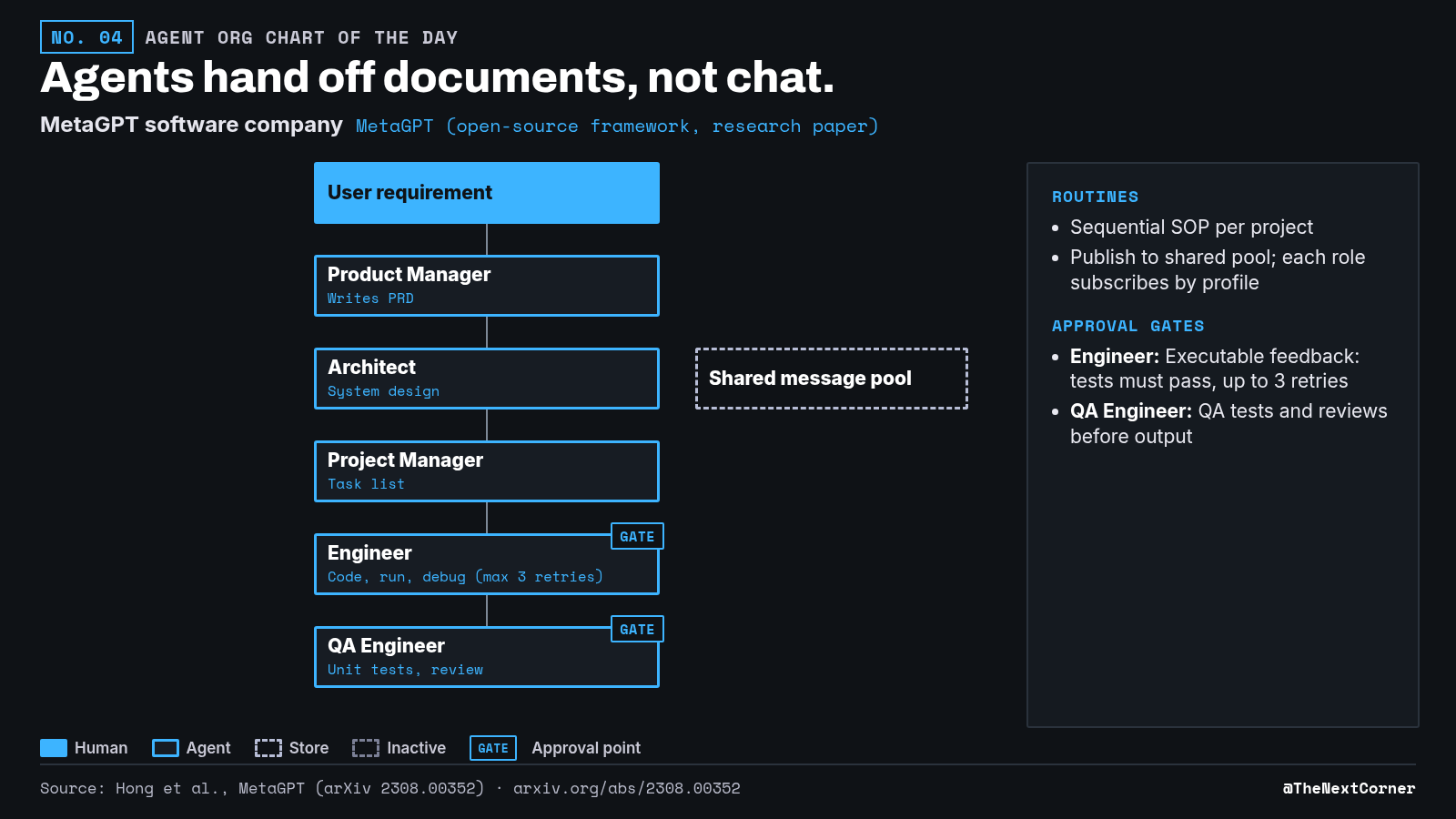1456x819 pixels.
Task: Click the "Sequential SOP per project" bullet
Action: click(1191, 227)
